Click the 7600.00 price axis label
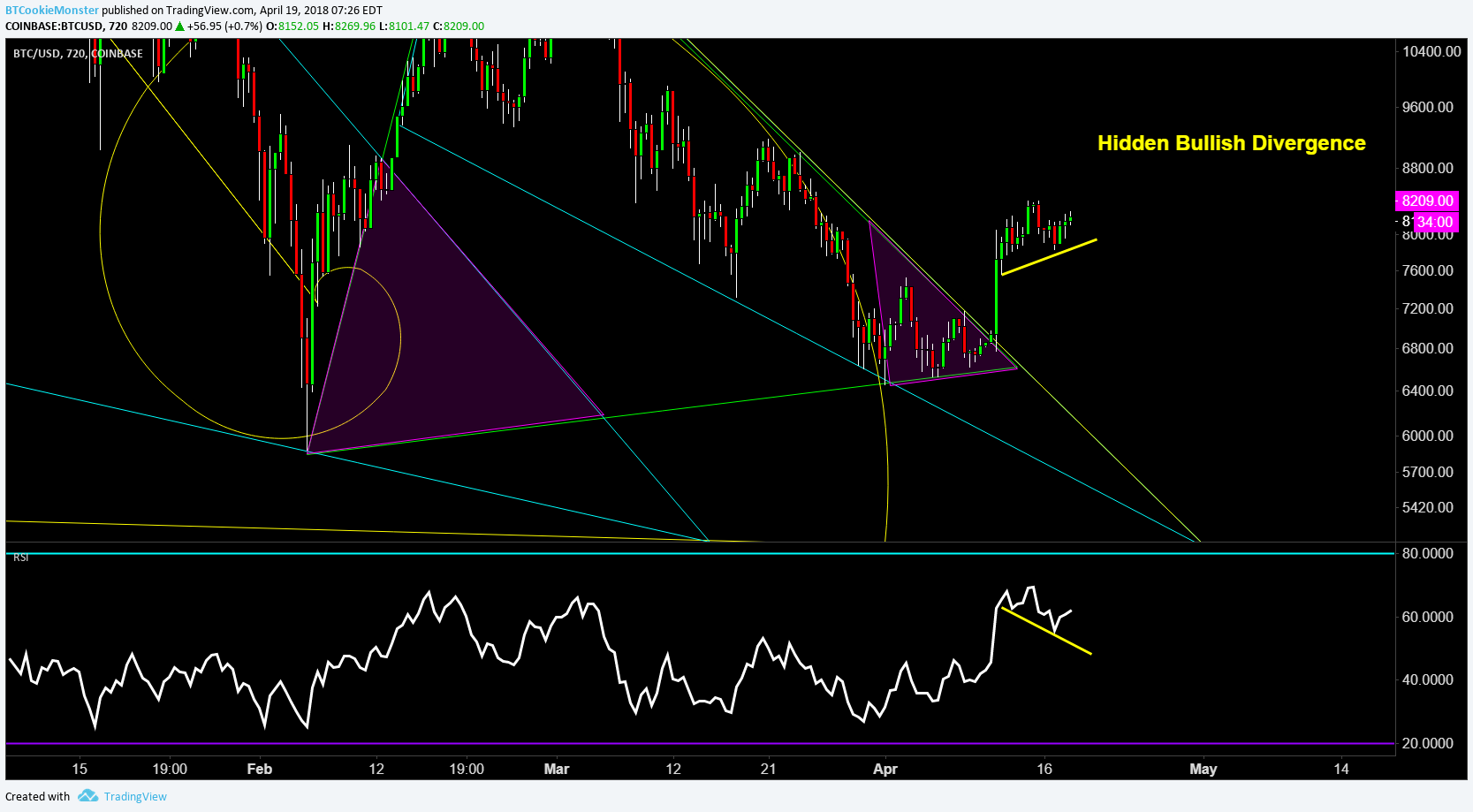Image resolution: width=1473 pixels, height=812 pixels. [1428, 270]
